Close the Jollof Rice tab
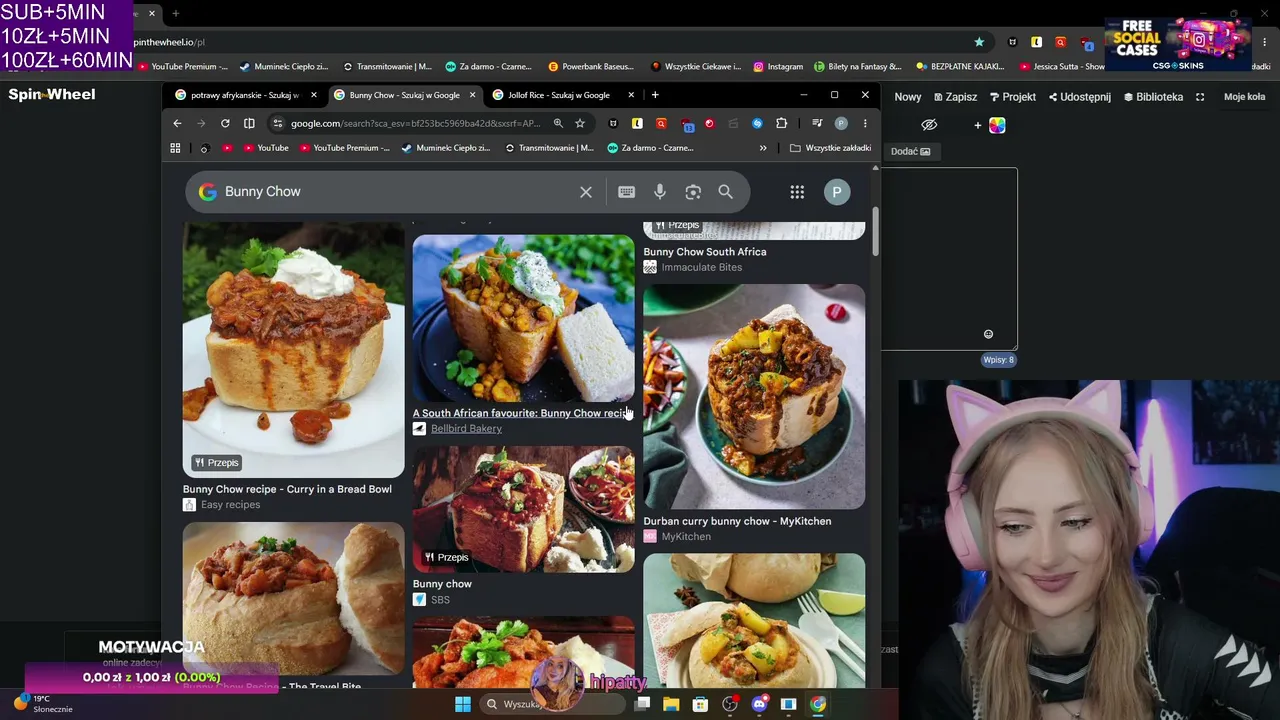The image size is (1280, 720). [631, 95]
